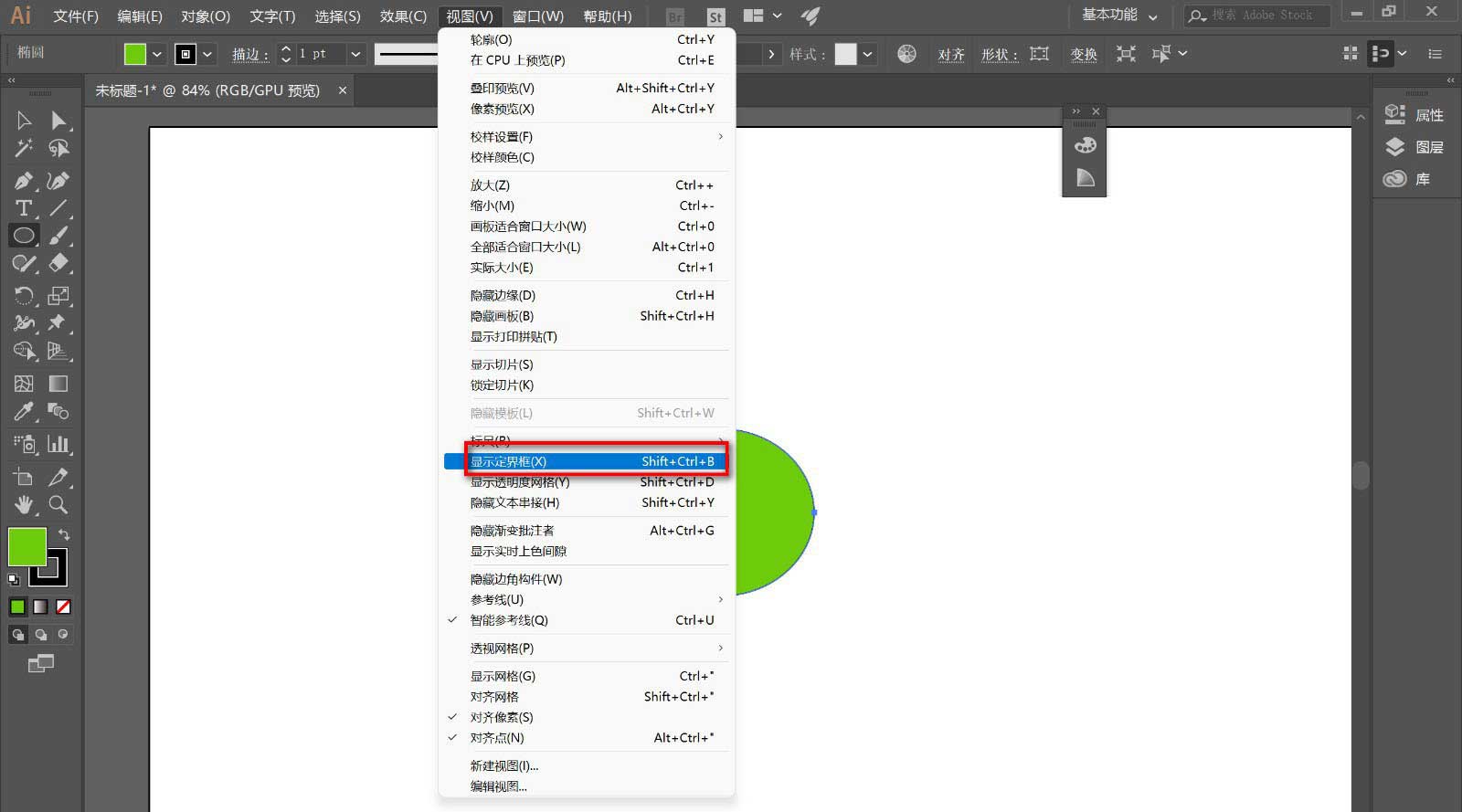Open the green fill color dropdown

pos(157,54)
